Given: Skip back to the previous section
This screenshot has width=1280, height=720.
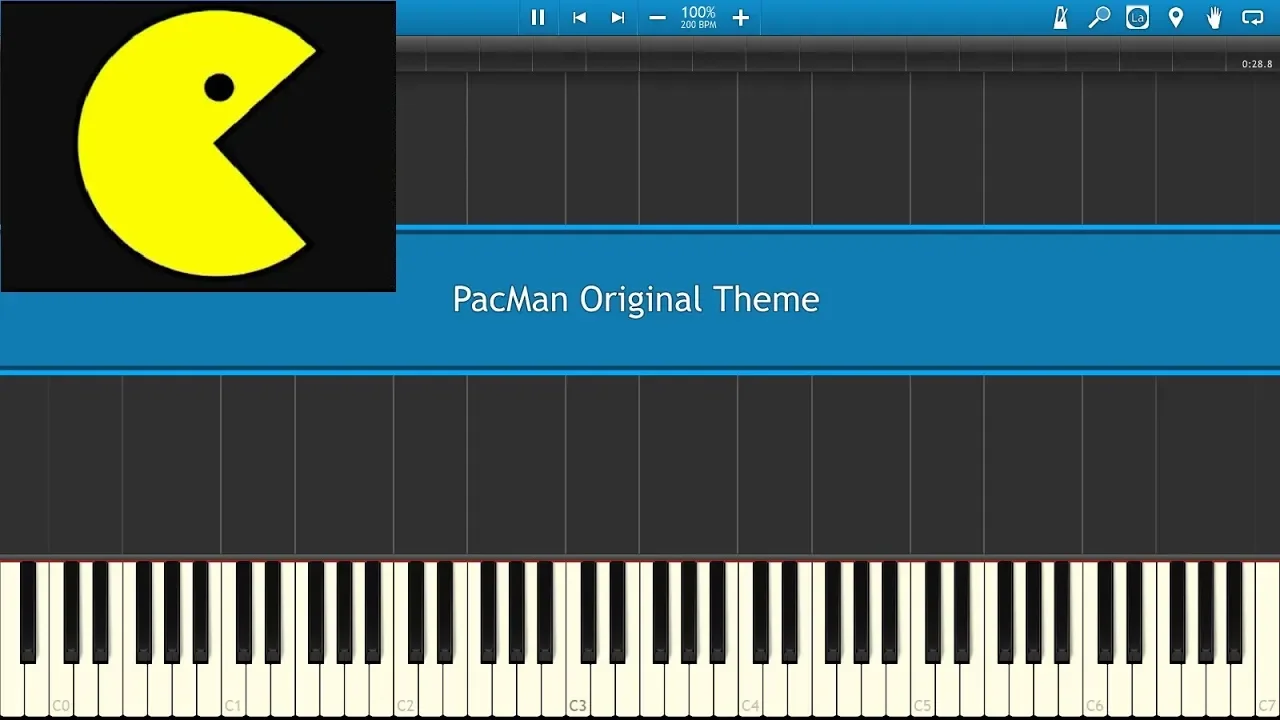Looking at the screenshot, I should click(x=579, y=17).
